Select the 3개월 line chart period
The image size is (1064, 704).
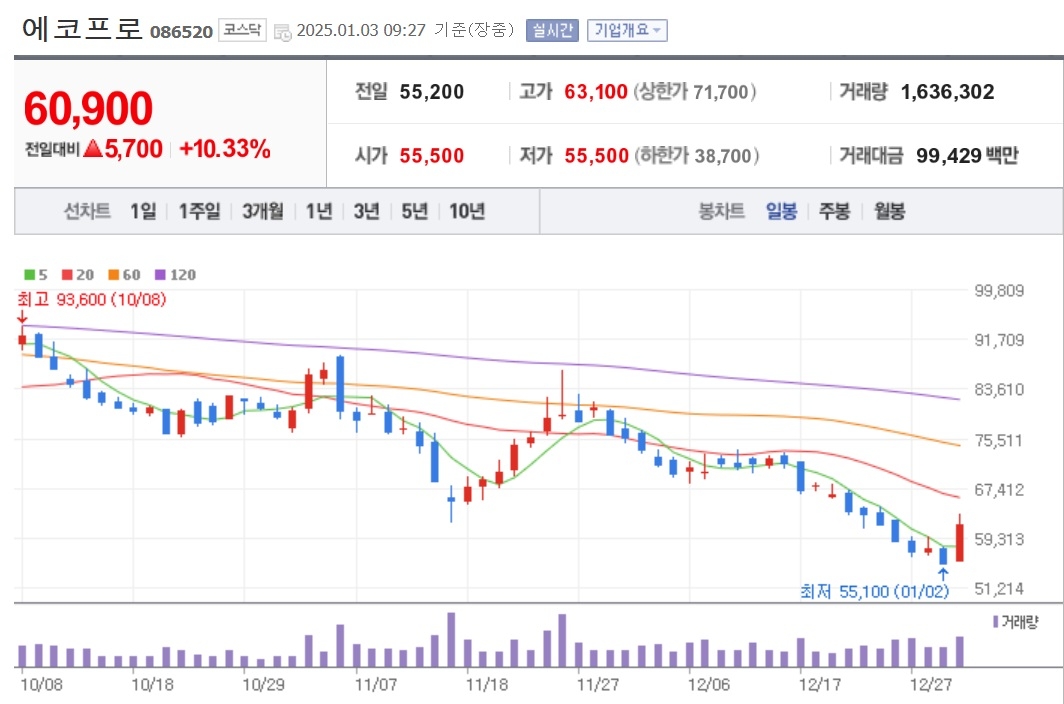coord(263,211)
